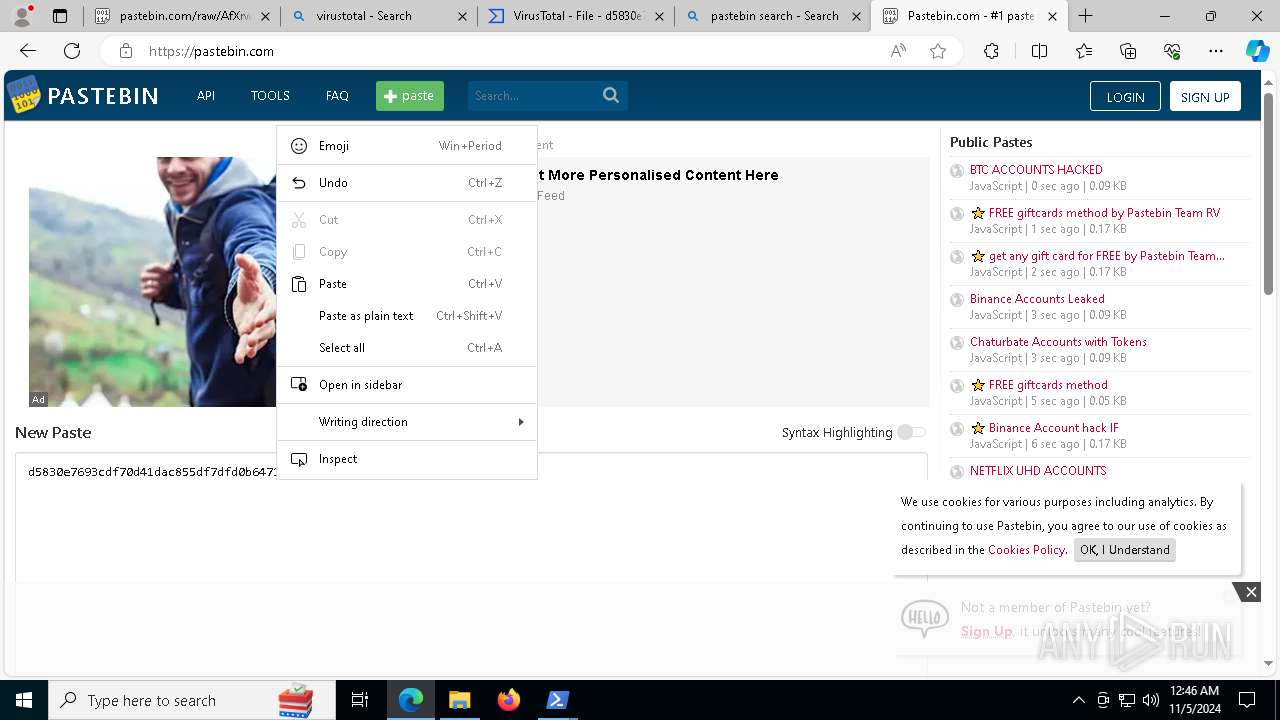The width and height of the screenshot is (1280, 720).
Task: Click the green paste button
Action: point(410,96)
